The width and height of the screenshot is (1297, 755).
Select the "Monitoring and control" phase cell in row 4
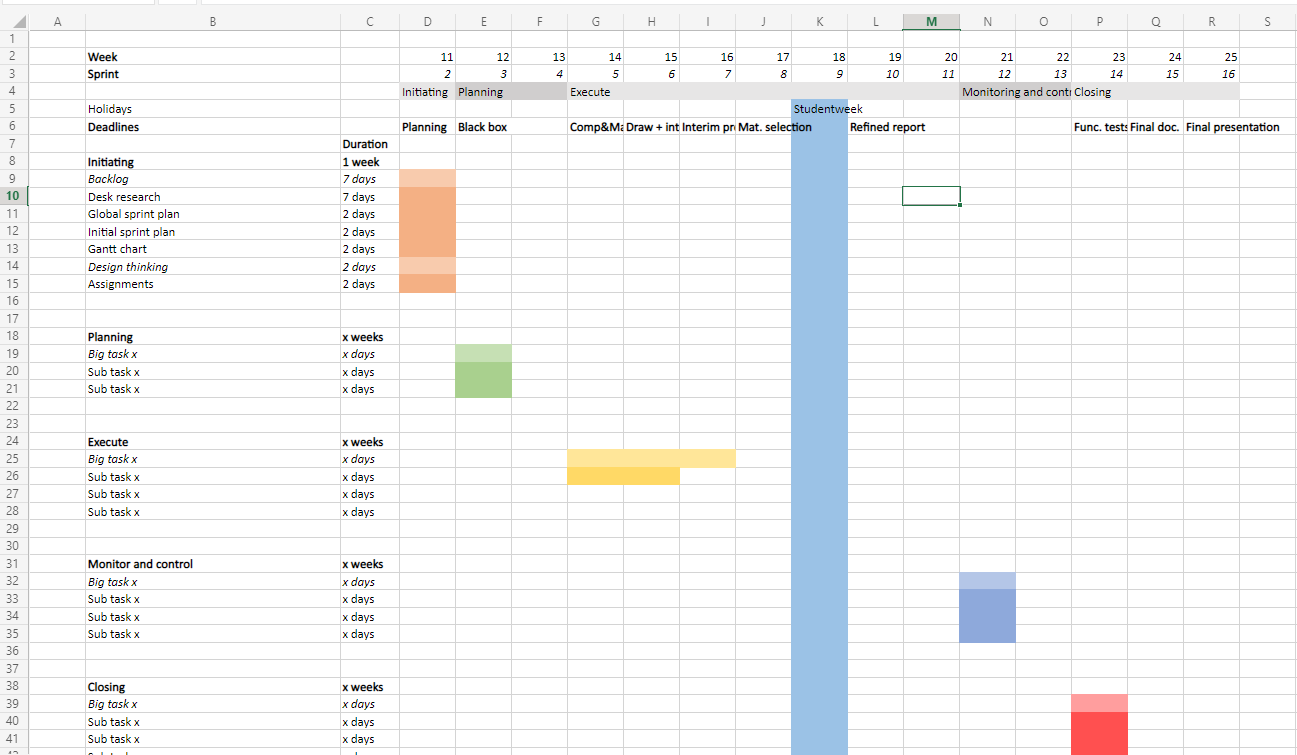pyautogui.click(x=1014, y=92)
